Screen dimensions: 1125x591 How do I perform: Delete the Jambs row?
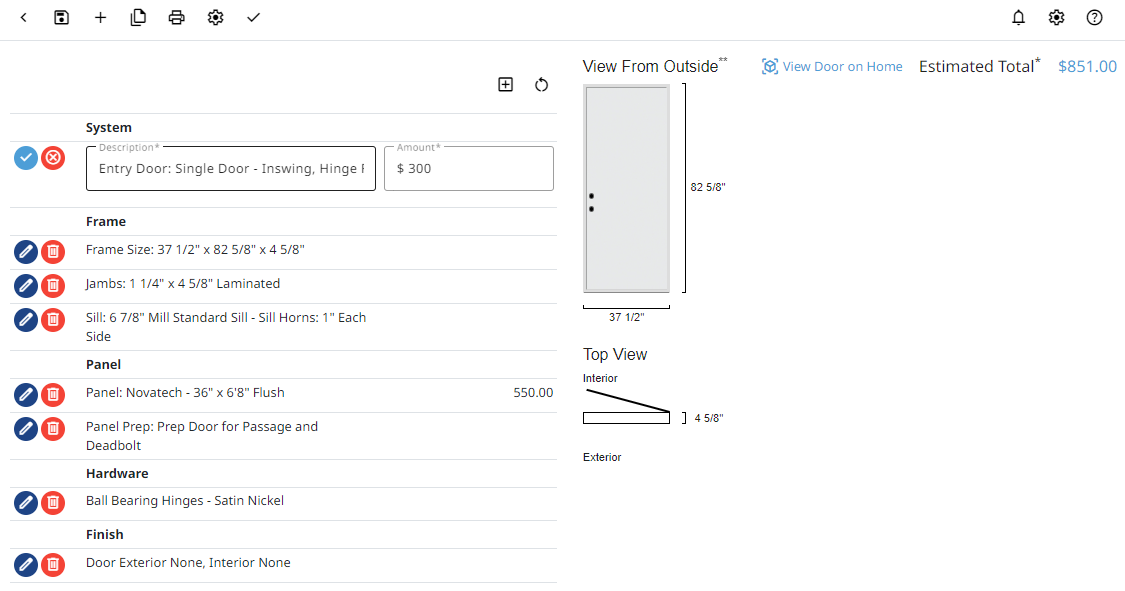[x=53, y=285]
